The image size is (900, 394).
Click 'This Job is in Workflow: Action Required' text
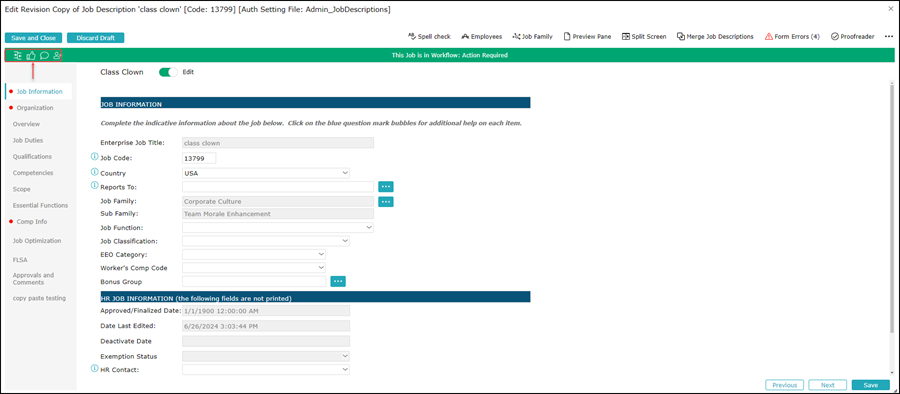coord(449,56)
